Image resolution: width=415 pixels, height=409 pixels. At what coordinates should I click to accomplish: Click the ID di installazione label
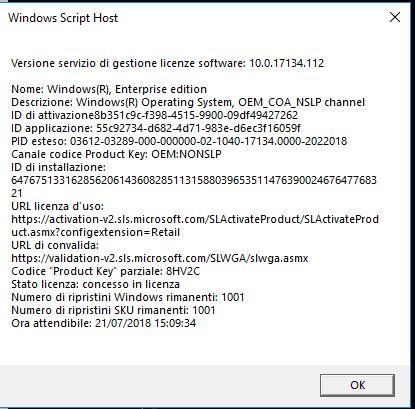pyautogui.click(x=58, y=167)
